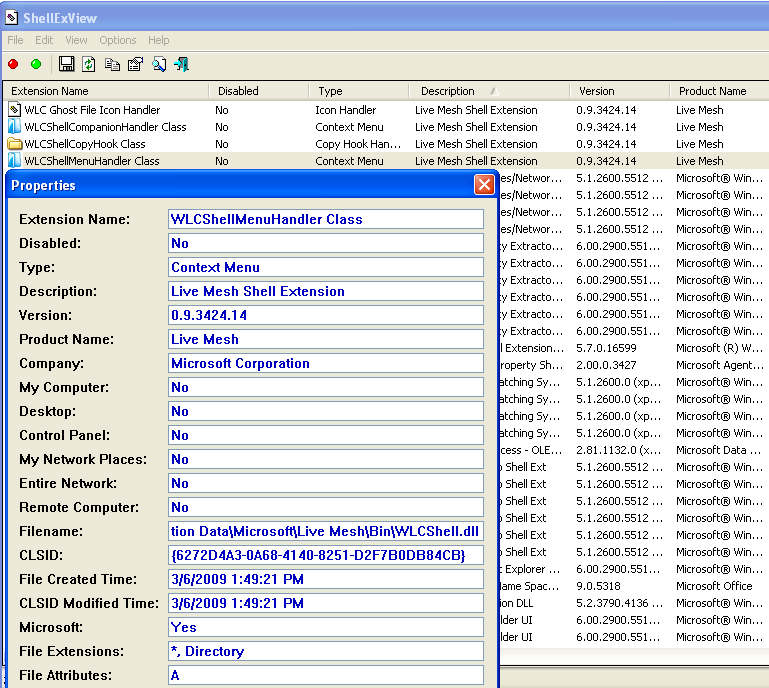The width and height of the screenshot is (769, 688).
Task: Click the Exit toolbar icon
Action: [x=181, y=64]
